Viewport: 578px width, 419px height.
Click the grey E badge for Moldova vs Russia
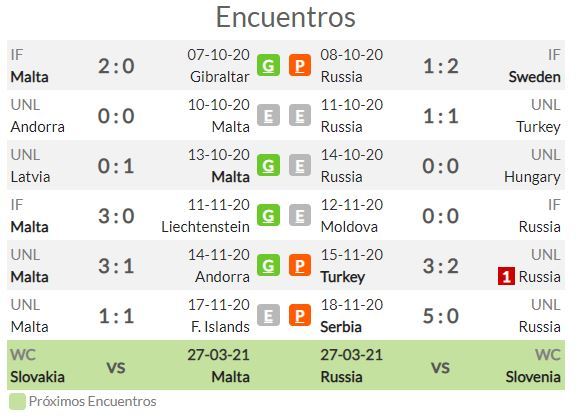[x=300, y=216]
